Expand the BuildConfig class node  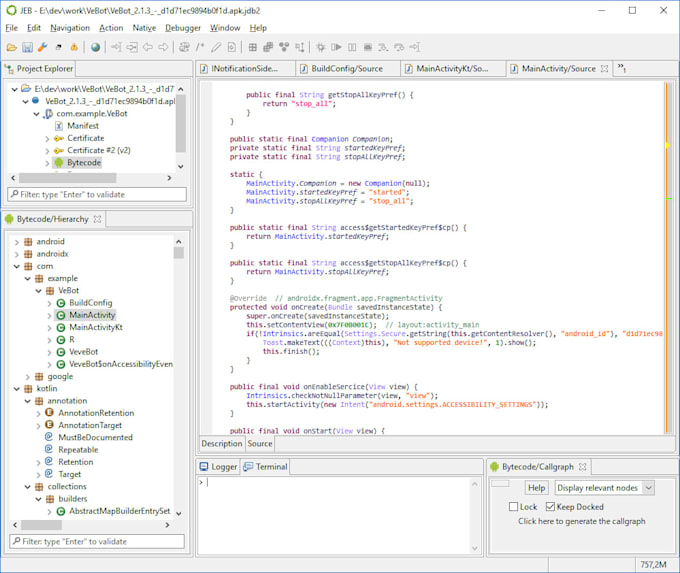[x=49, y=303]
